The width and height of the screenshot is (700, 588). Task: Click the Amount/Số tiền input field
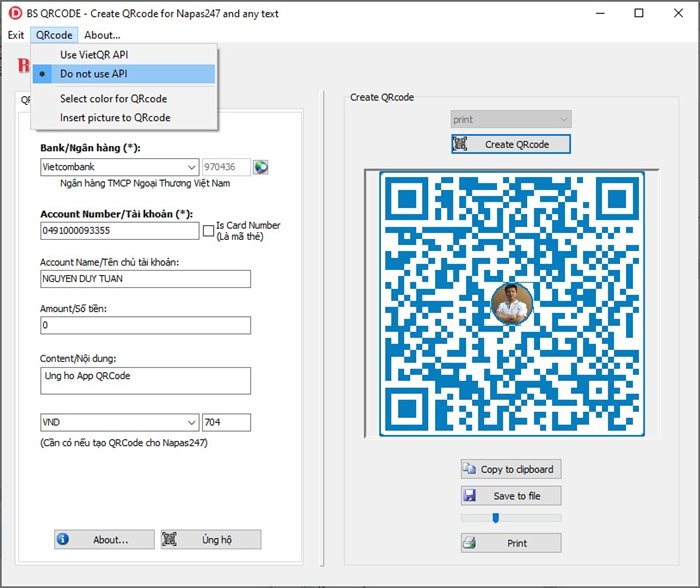coord(146,325)
